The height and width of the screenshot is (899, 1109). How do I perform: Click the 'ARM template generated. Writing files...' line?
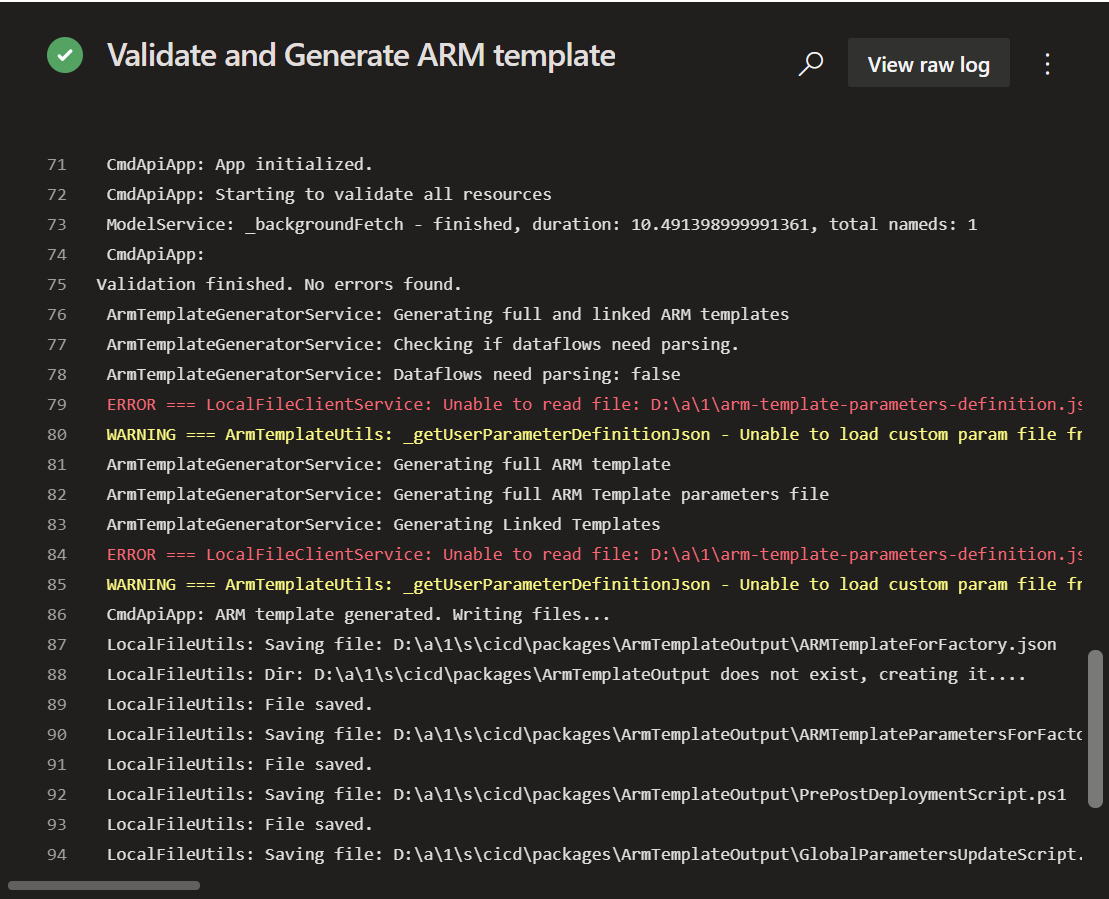pyautogui.click(x=358, y=614)
